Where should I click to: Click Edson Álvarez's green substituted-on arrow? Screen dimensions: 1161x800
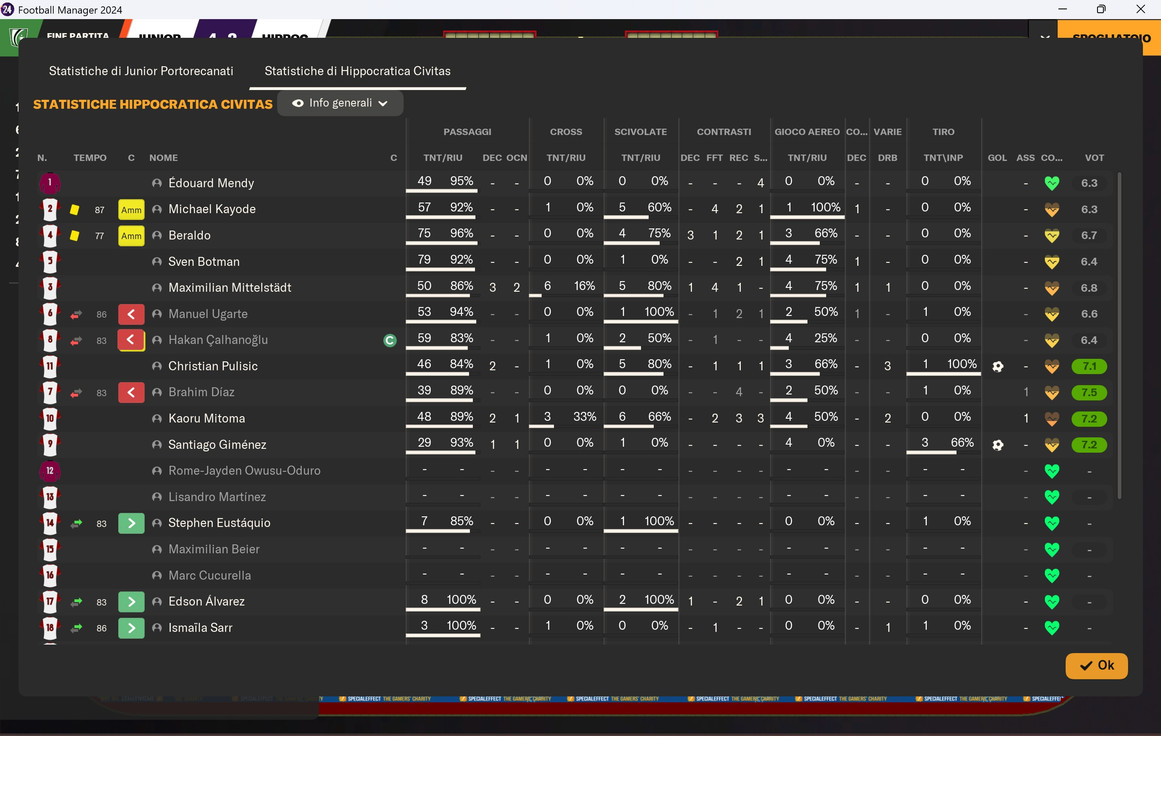coord(131,601)
